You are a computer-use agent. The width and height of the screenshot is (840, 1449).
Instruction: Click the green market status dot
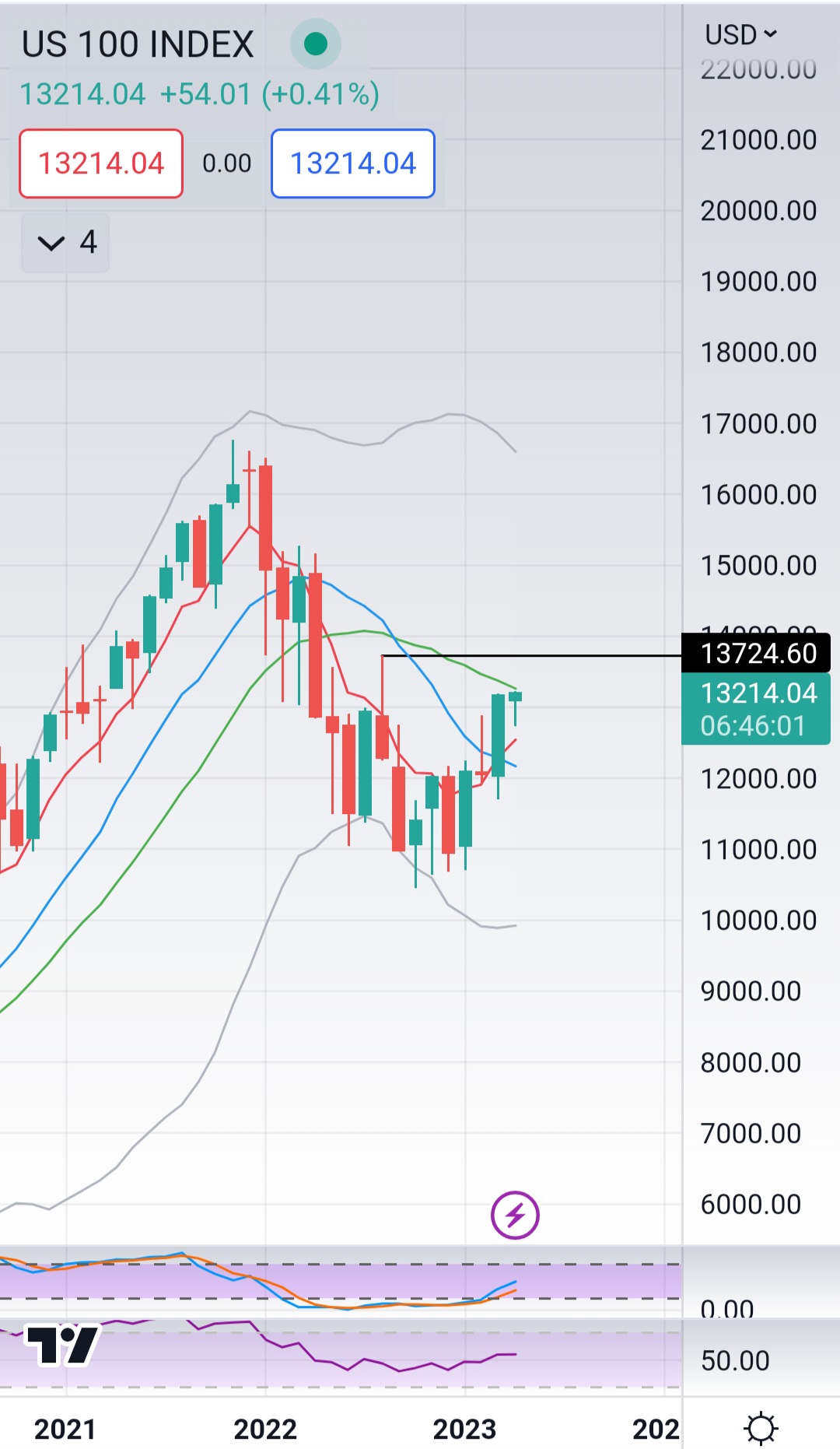pos(315,44)
